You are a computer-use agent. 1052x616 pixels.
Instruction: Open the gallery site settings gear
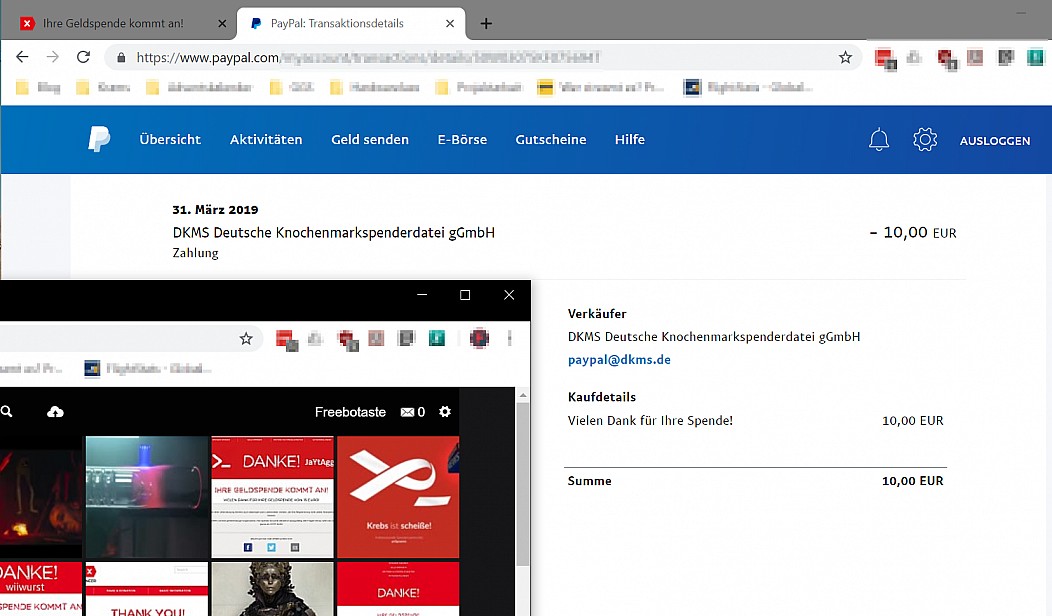coord(445,412)
